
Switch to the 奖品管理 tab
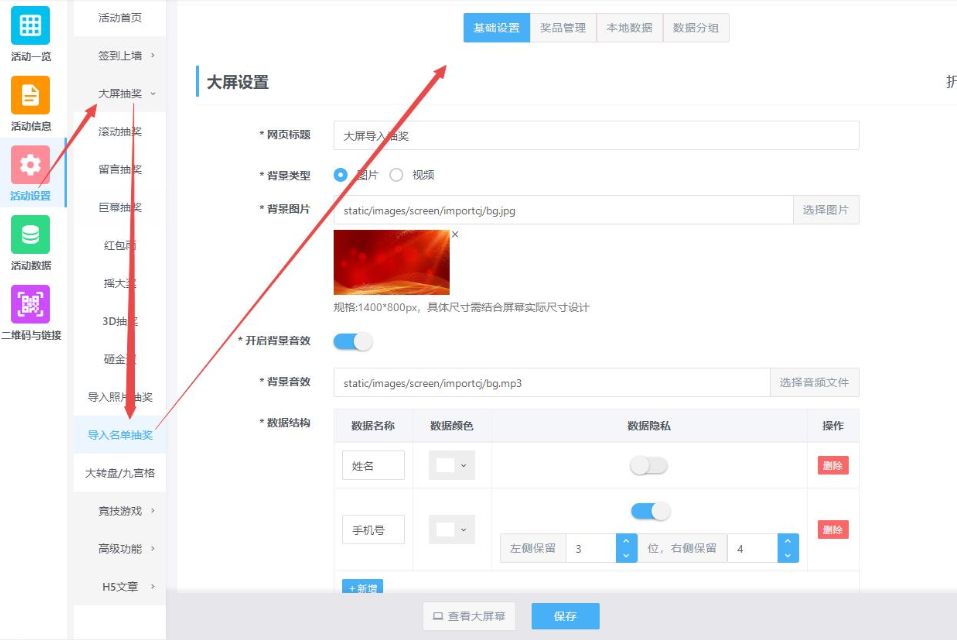click(x=563, y=28)
